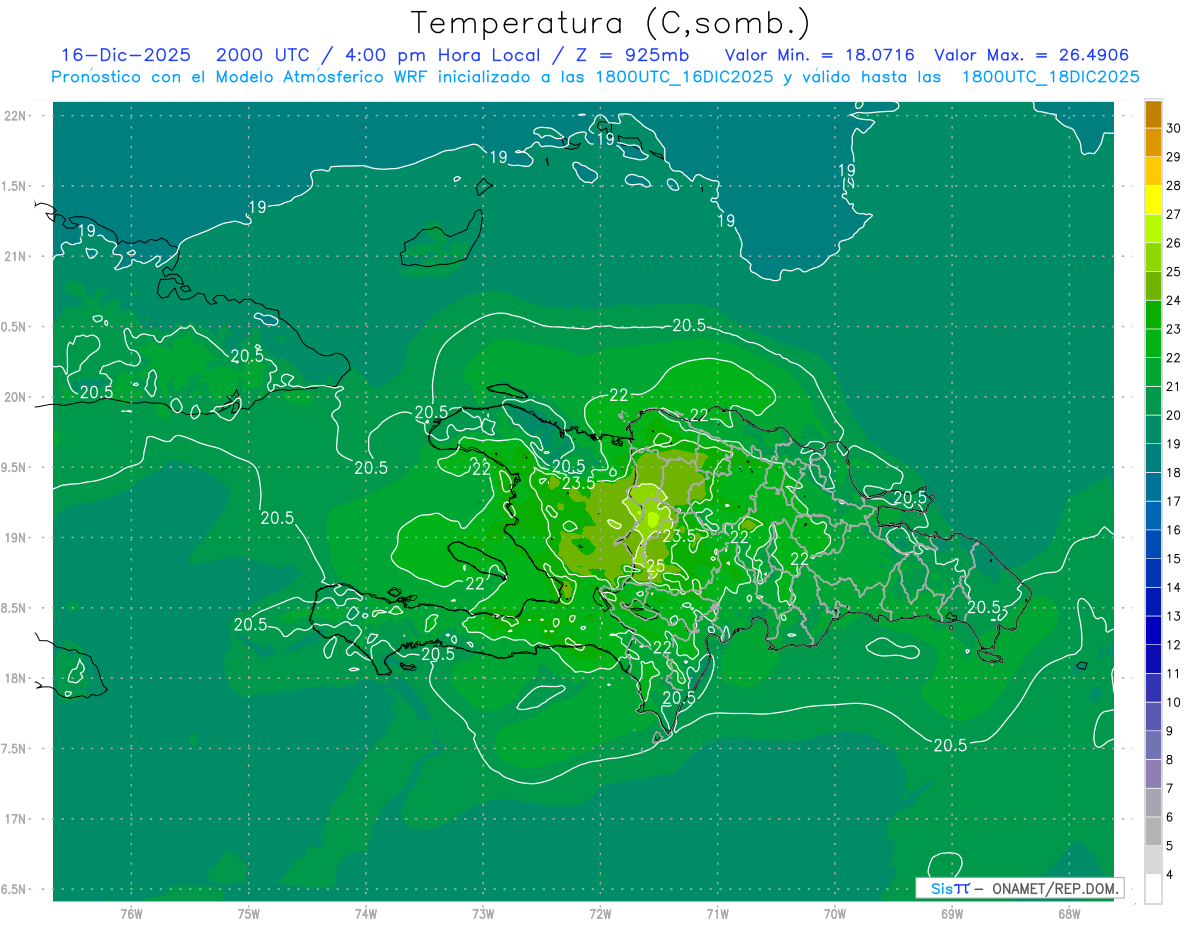
Task: Select the "16-Dic-2025" date text
Action: pos(126,56)
